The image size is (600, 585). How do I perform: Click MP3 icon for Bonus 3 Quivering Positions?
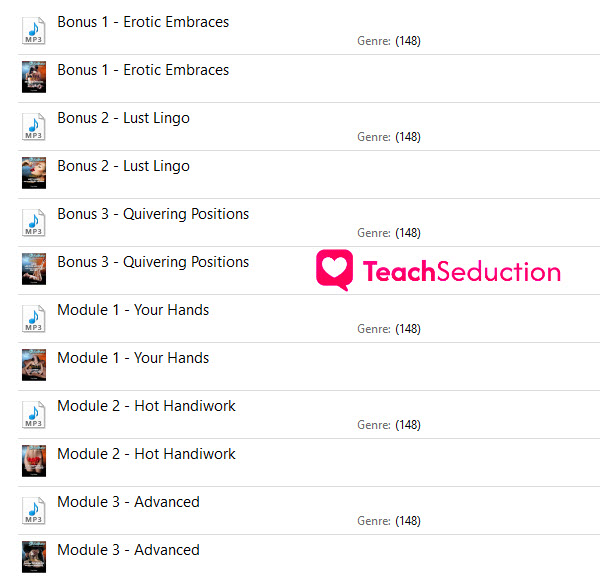pos(34,222)
